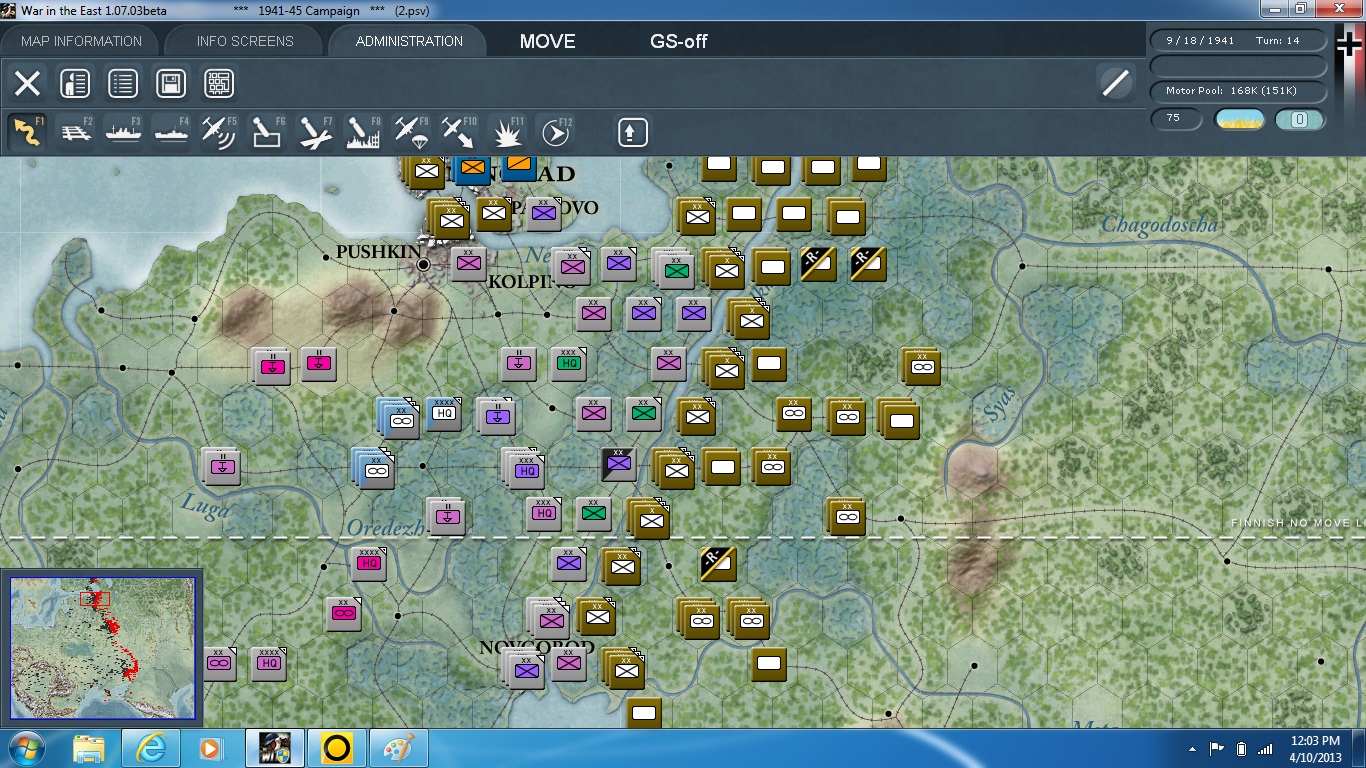
Task: Open the INFO SCREENS tab
Action: click(x=245, y=41)
